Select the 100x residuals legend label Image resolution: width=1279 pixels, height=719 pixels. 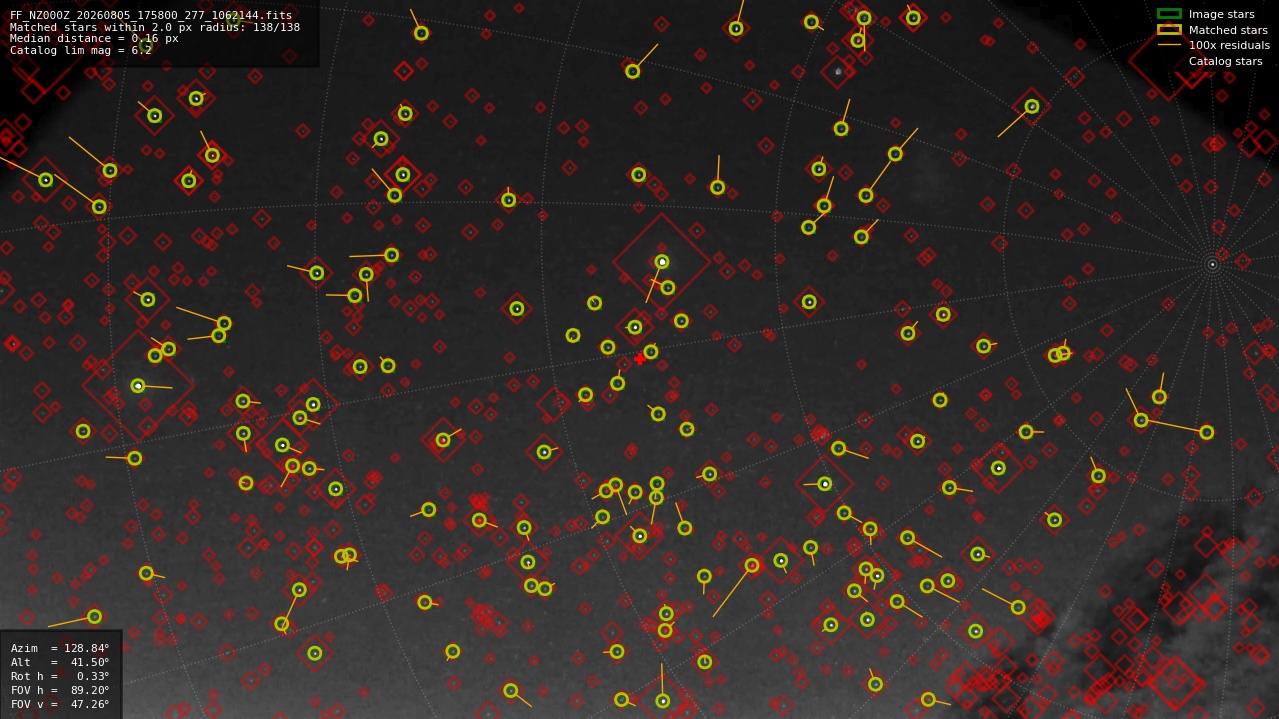coord(1229,46)
